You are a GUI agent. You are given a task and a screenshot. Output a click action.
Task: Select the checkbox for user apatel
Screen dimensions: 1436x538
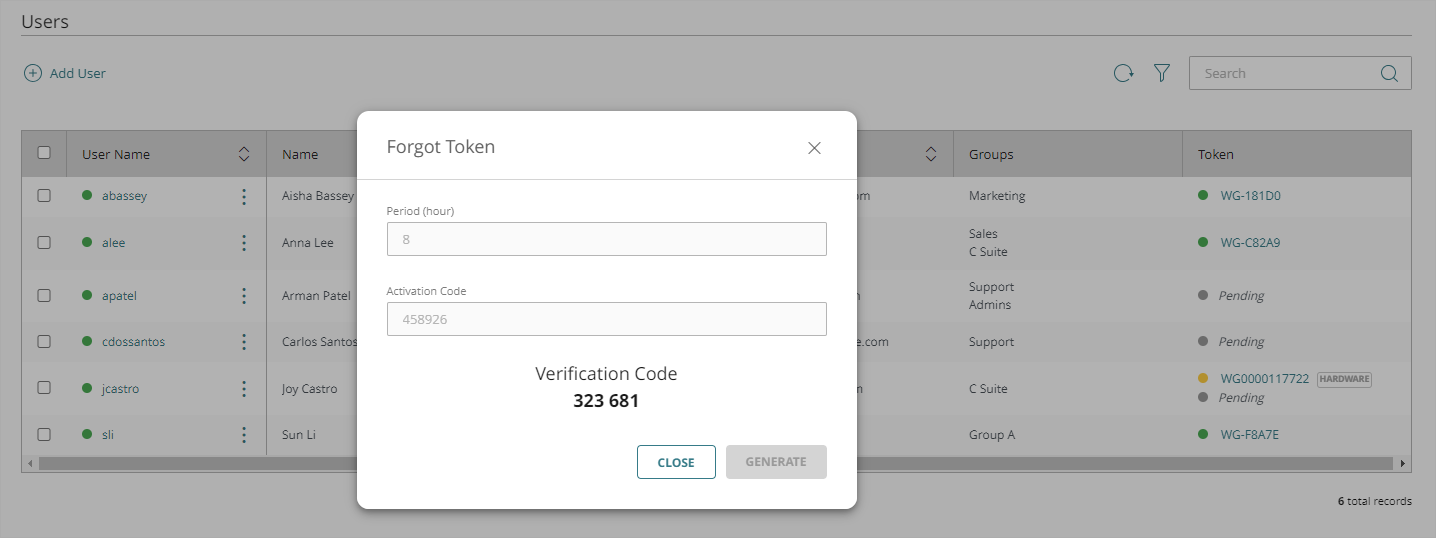[x=44, y=296]
